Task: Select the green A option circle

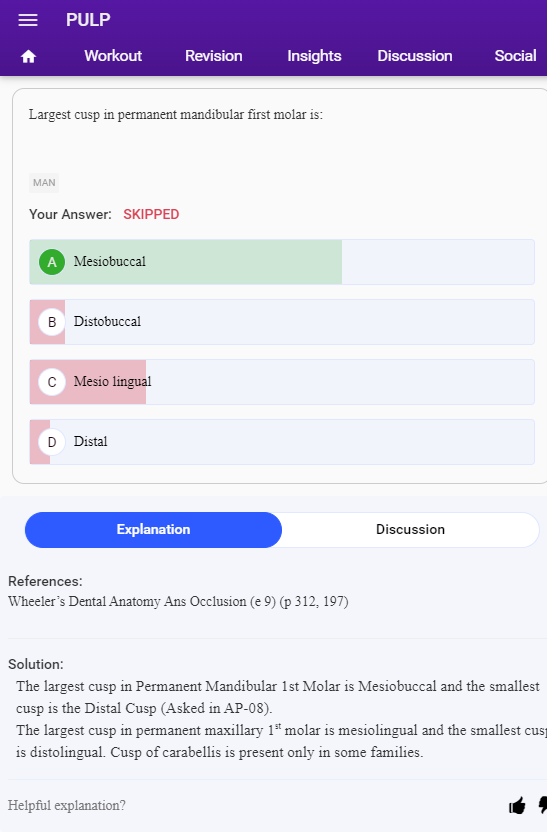Action: tap(52, 262)
